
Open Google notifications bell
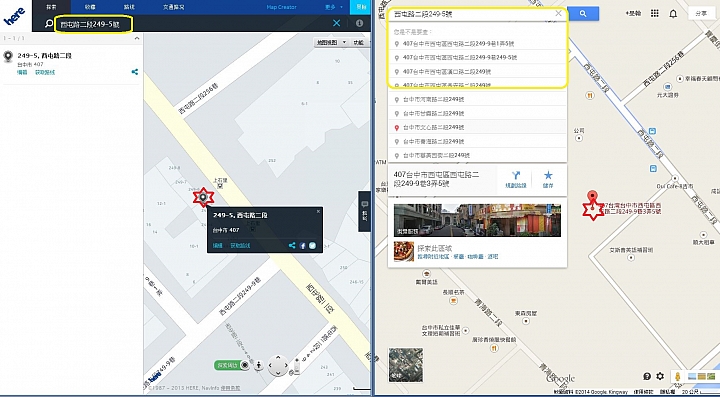tap(673, 14)
